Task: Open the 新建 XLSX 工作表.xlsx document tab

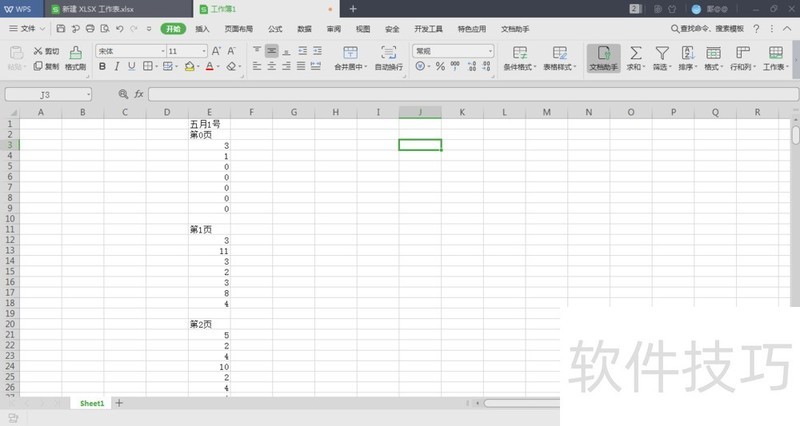Action: point(118,9)
